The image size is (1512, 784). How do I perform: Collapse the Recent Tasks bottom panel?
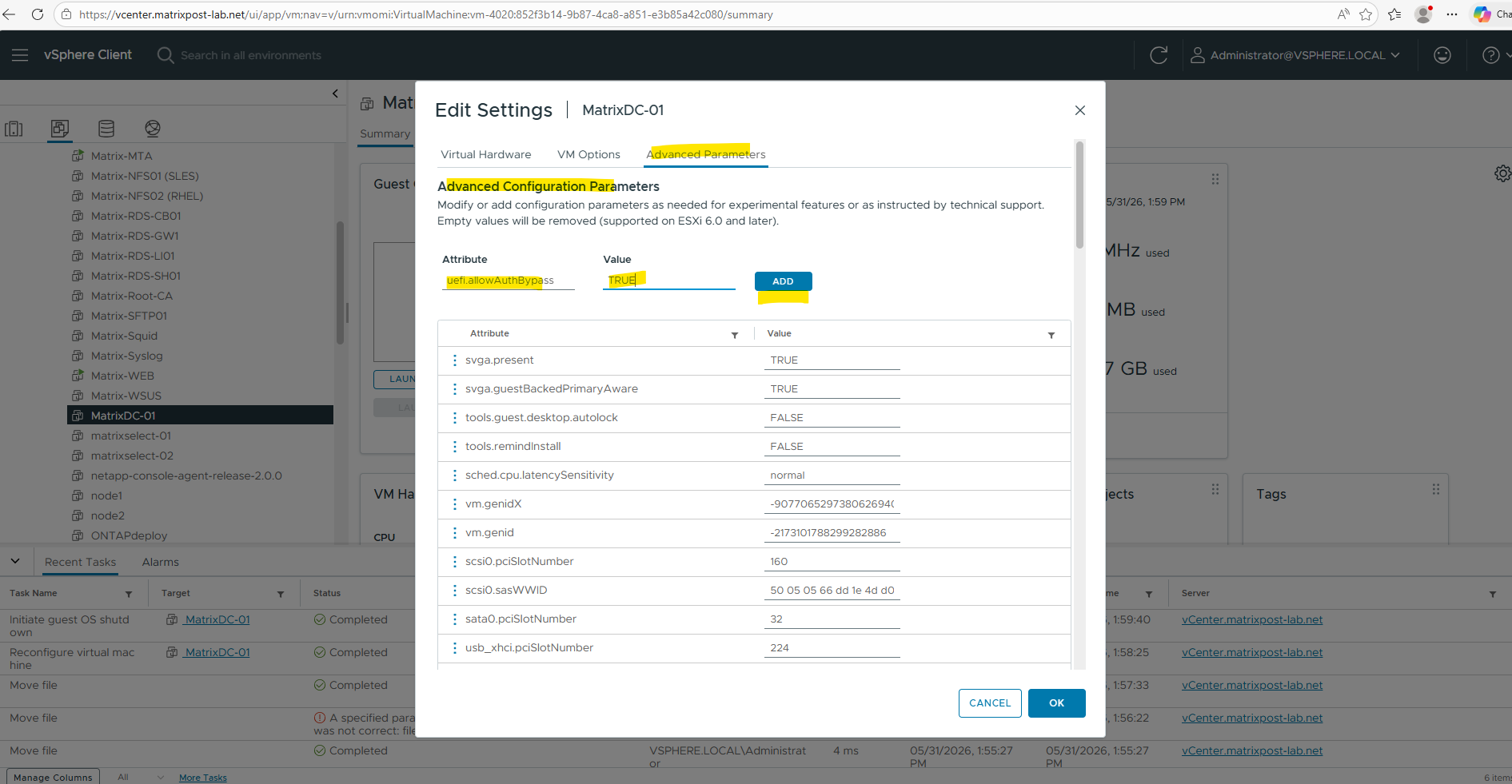tap(15, 561)
